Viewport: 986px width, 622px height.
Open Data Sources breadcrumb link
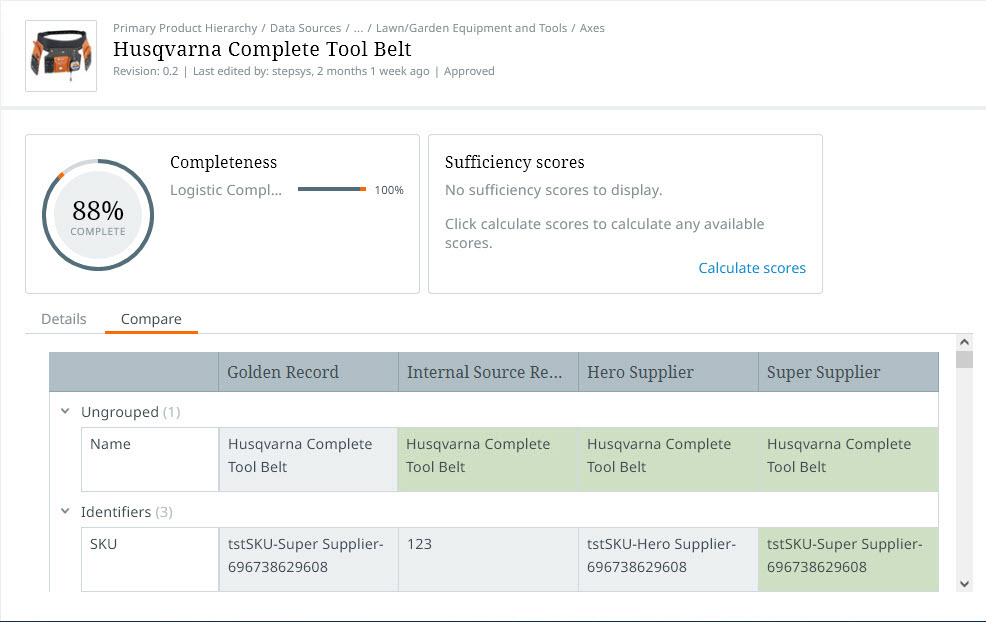coord(305,28)
